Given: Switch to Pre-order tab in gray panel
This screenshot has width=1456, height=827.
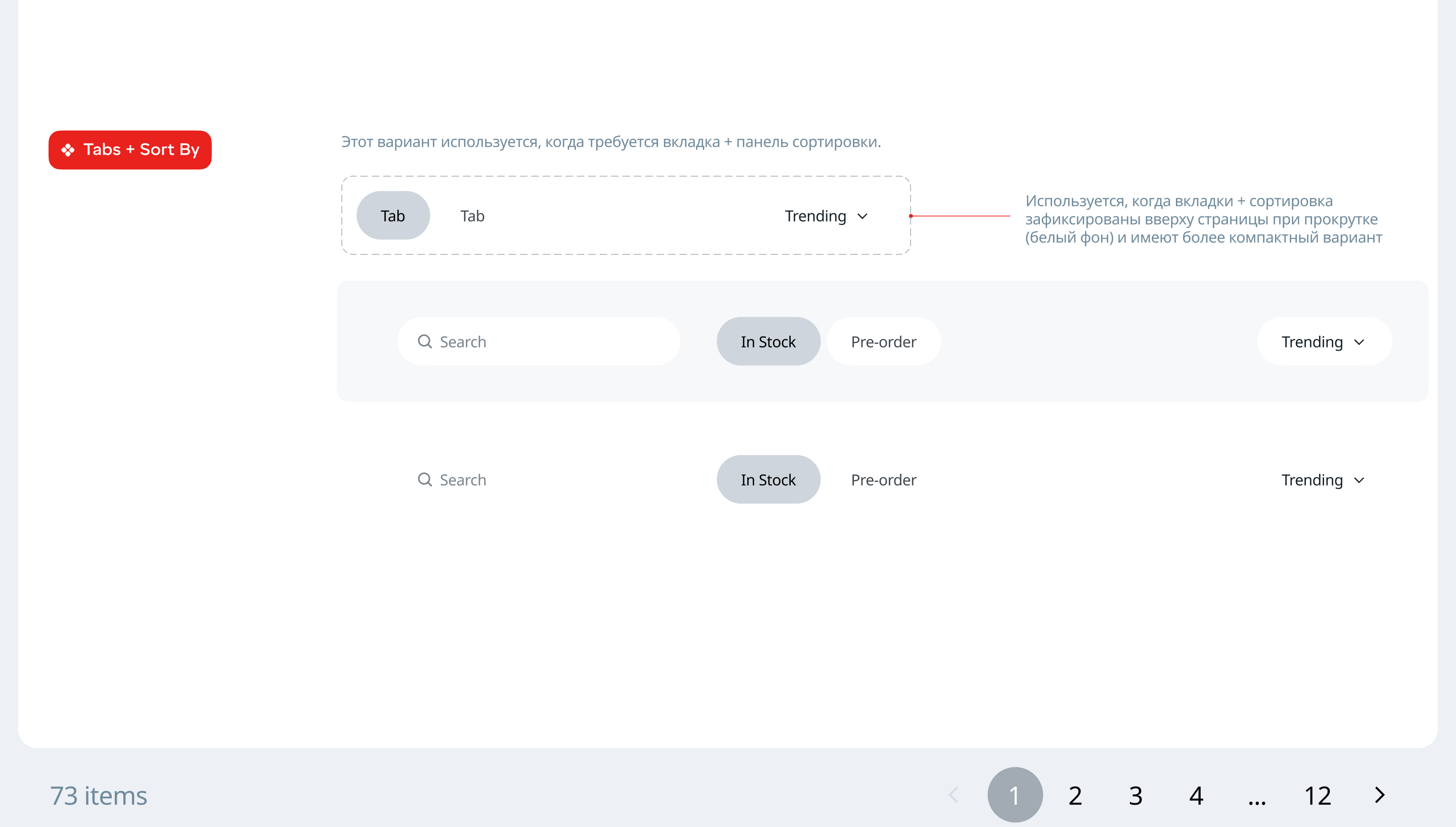Looking at the screenshot, I should pos(883,342).
